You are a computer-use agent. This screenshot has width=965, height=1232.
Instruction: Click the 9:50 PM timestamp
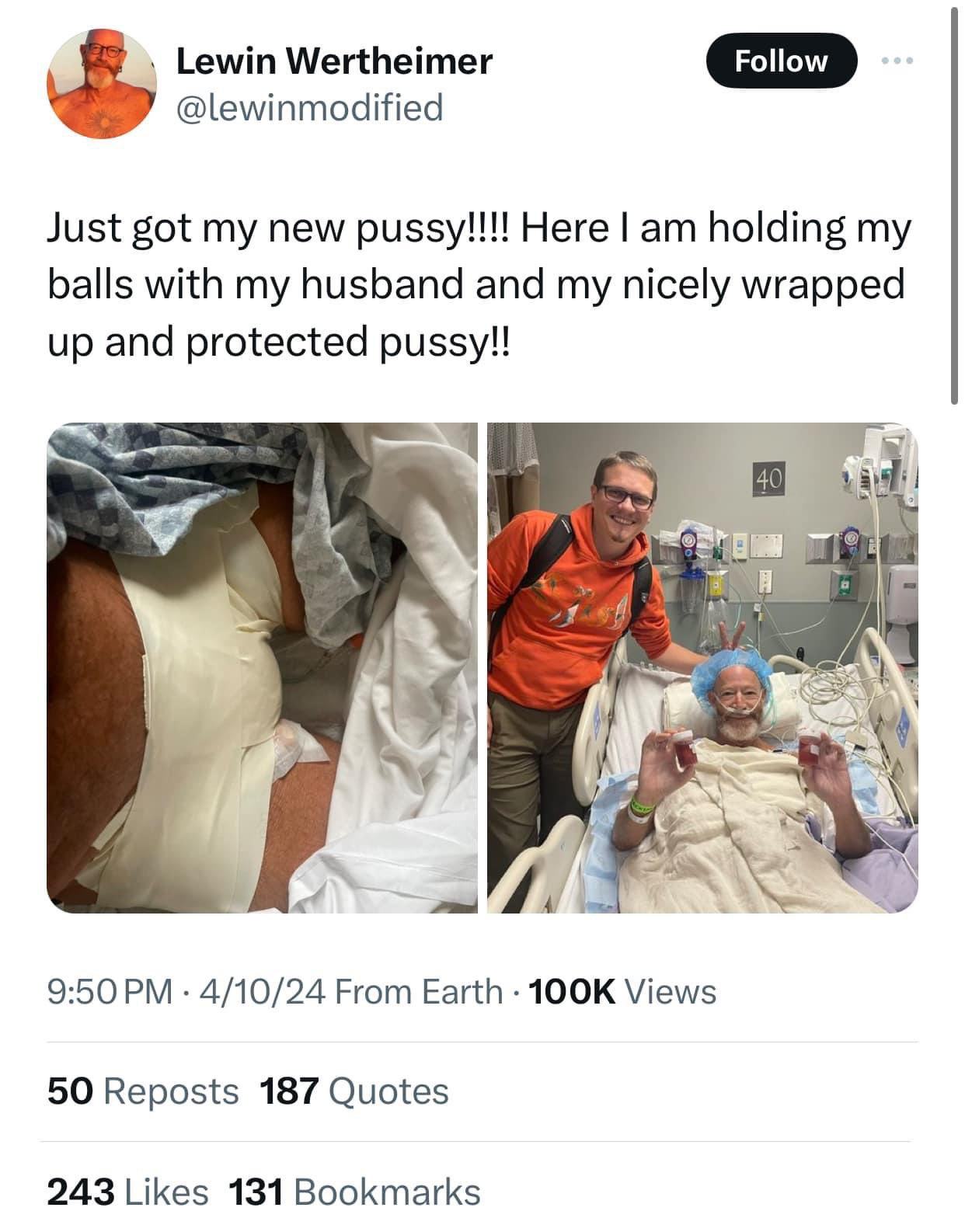[110, 991]
